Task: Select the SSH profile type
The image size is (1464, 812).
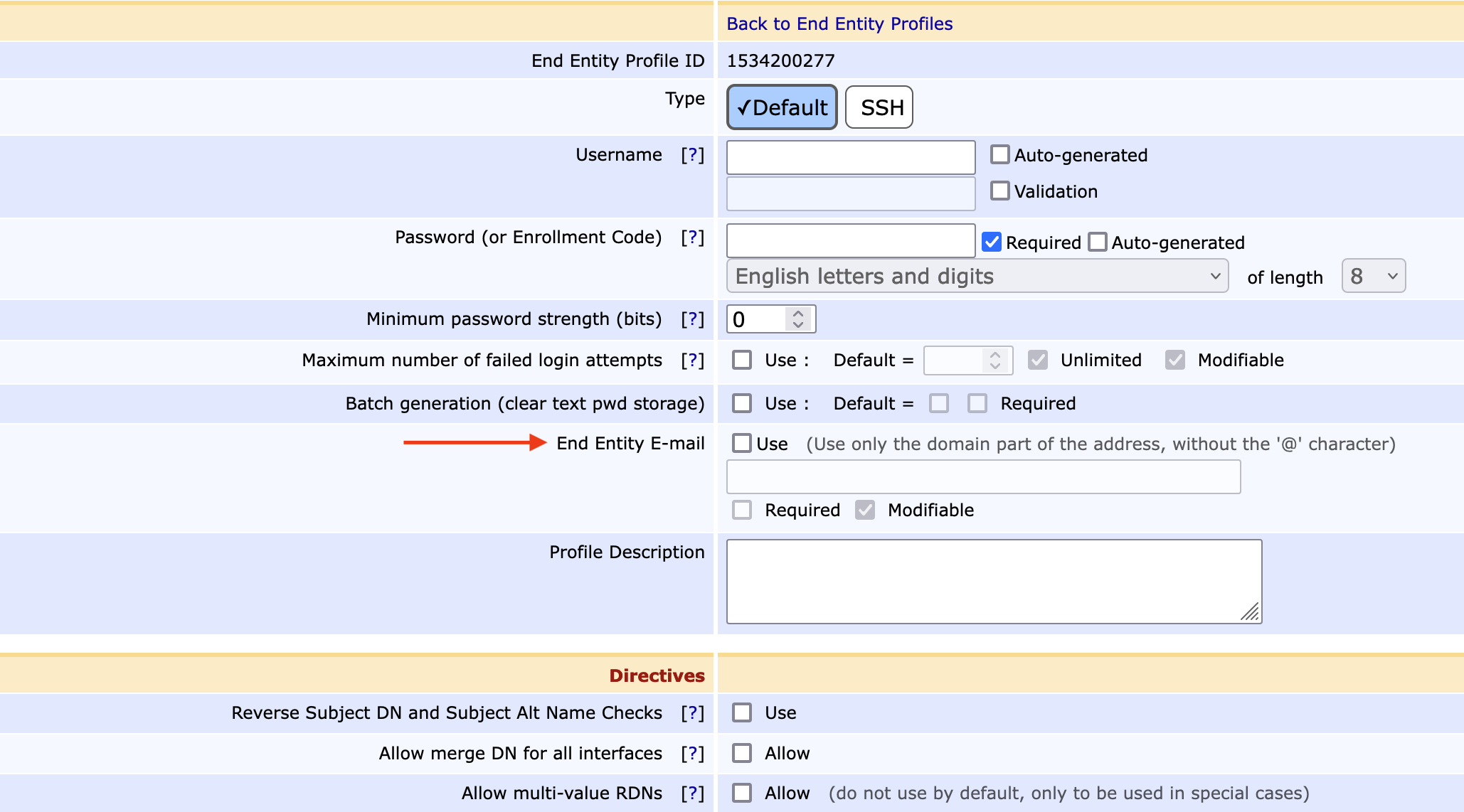Action: click(x=879, y=107)
